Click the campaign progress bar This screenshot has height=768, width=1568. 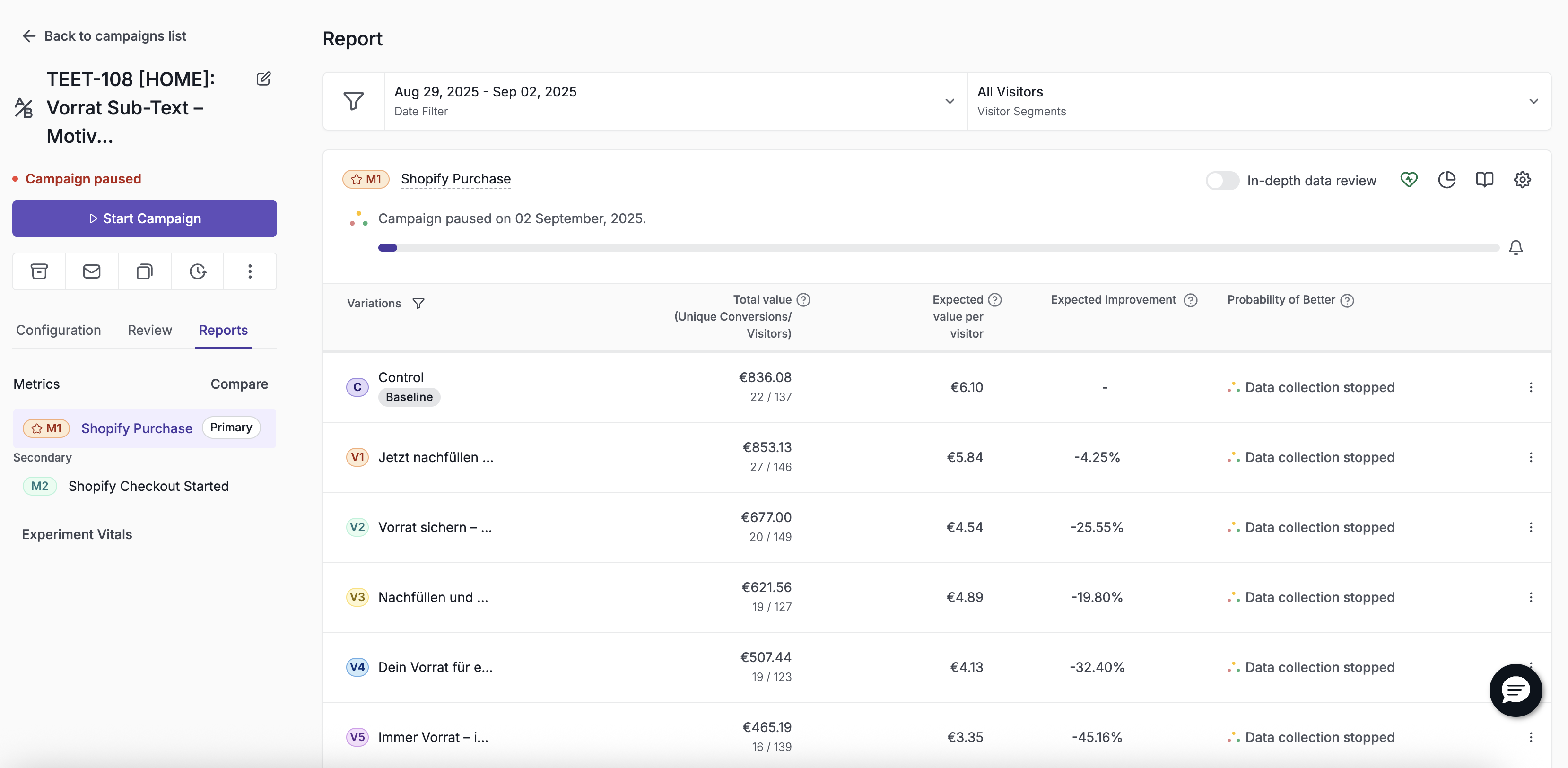tap(938, 248)
